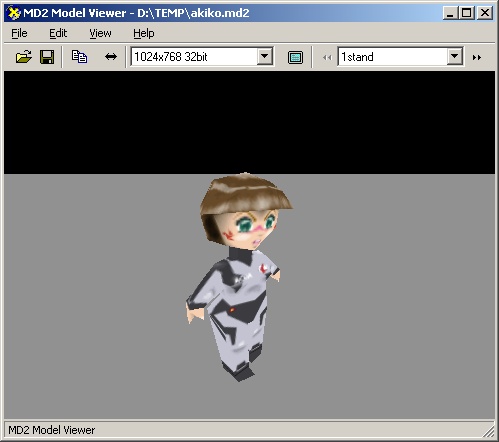Screen dimensions: 499x442
Task: Open the Help menu
Action: [144, 33]
